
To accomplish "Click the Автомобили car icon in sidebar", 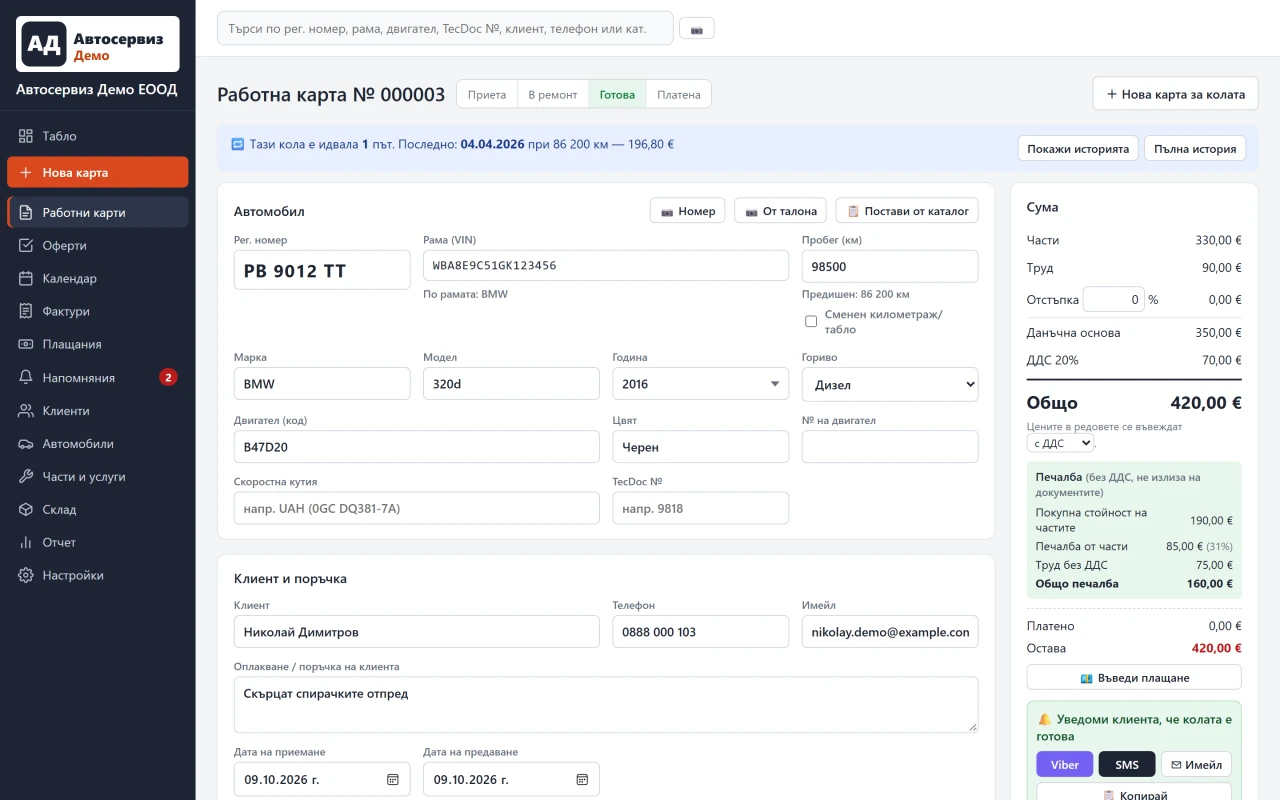I will point(26,444).
